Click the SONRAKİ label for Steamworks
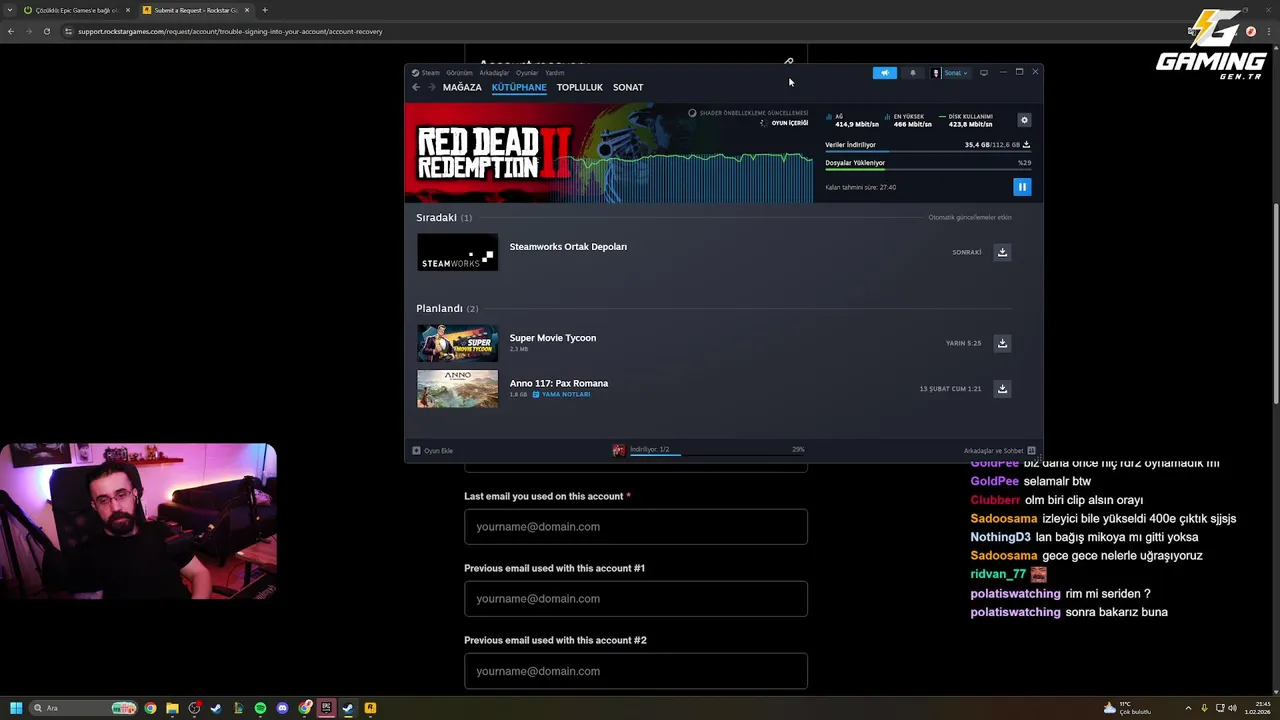The height and width of the screenshot is (720, 1280). click(x=967, y=252)
